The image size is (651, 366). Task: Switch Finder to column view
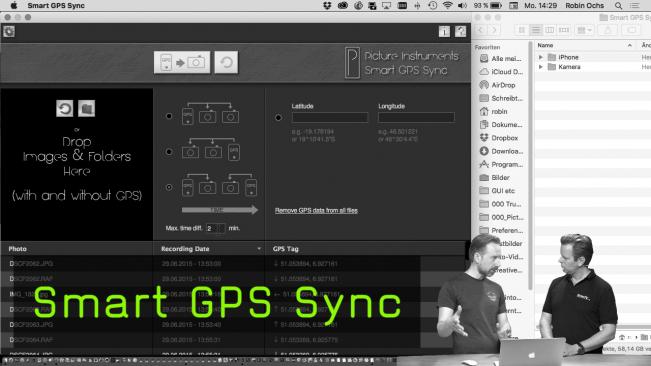pos(549,30)
